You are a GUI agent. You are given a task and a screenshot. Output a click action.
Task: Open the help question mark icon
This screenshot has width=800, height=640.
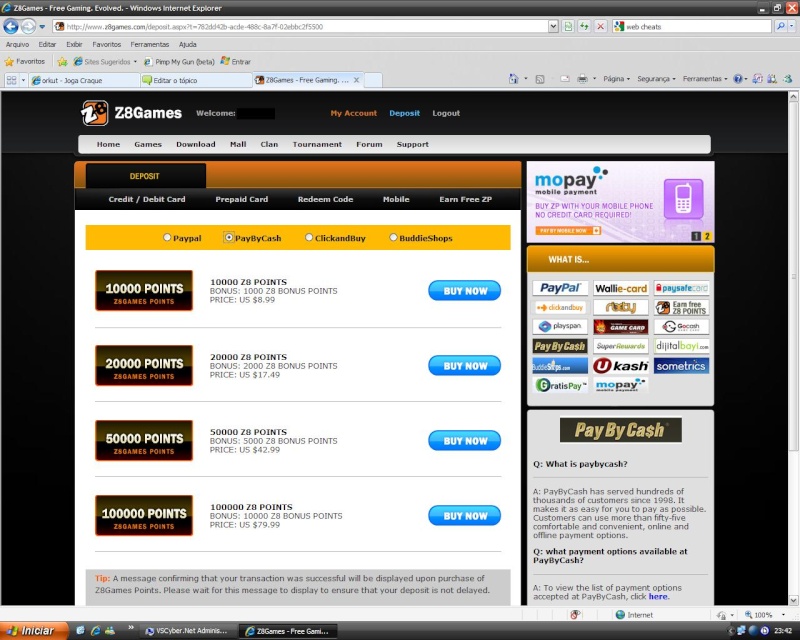pos(738,79)
